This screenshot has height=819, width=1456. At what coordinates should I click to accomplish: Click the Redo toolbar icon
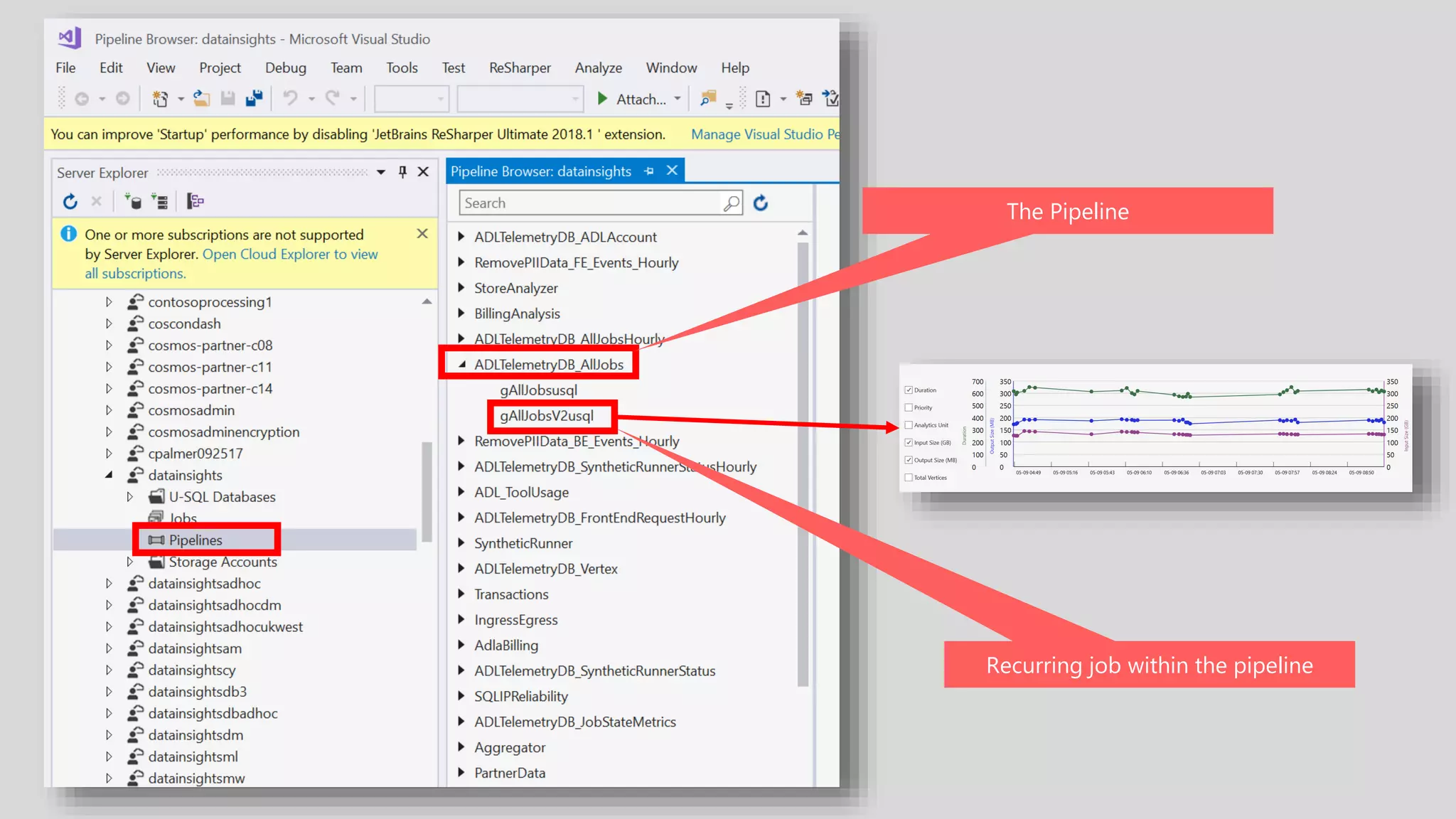click(x=333, y=99)
